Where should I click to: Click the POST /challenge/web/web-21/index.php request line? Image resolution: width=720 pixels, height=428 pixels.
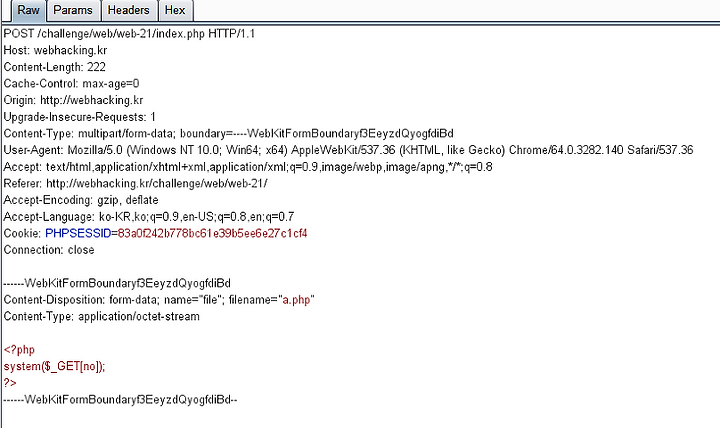[129, 34]
